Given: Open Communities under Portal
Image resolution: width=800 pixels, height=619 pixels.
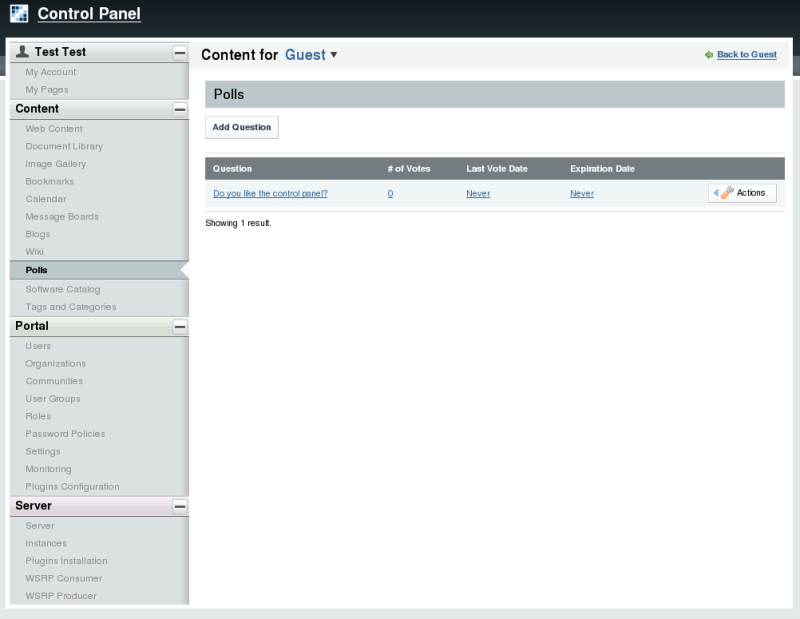Looking at the screenshot, I should tap(54, 381).
